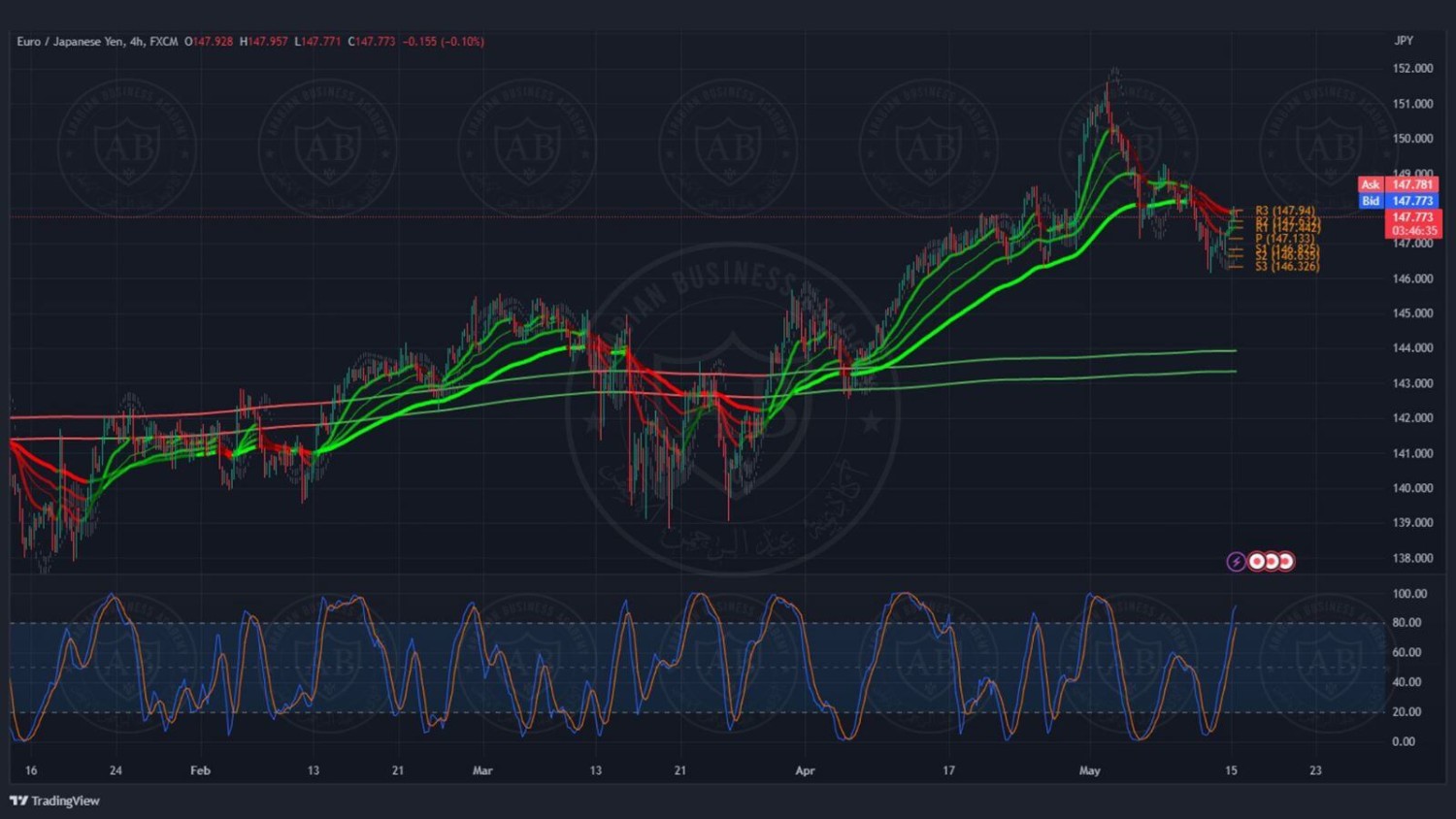Click the S3 (146.326) pivot label
The width and height of the screenshot is (1456, 819).
point(1287,266)
